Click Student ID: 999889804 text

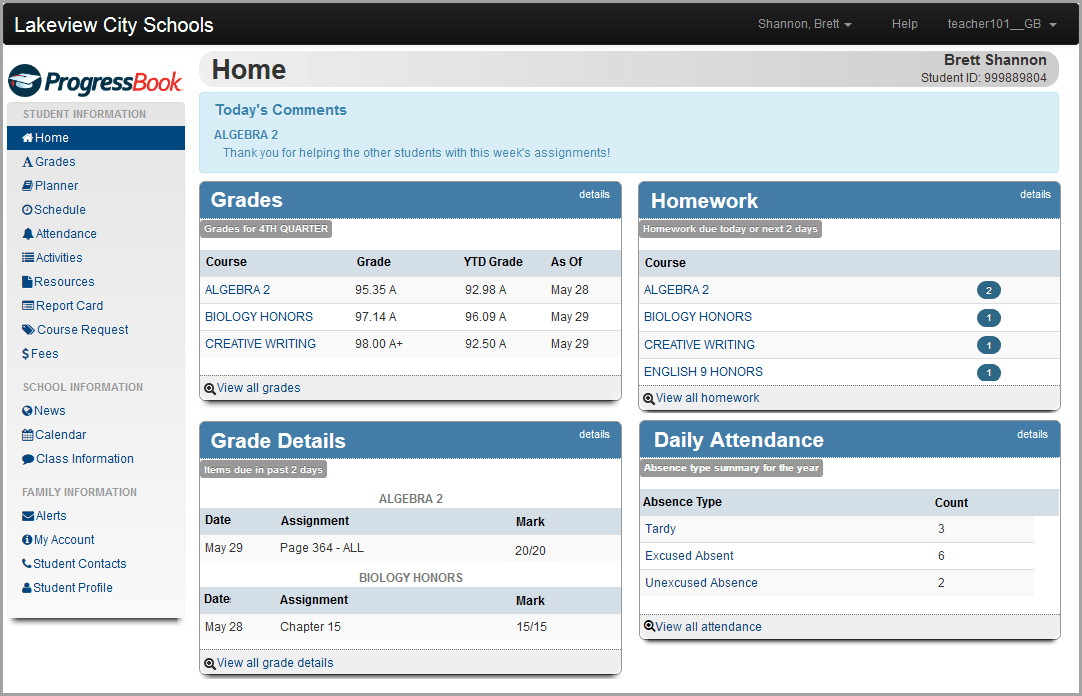tap(983, 78)
